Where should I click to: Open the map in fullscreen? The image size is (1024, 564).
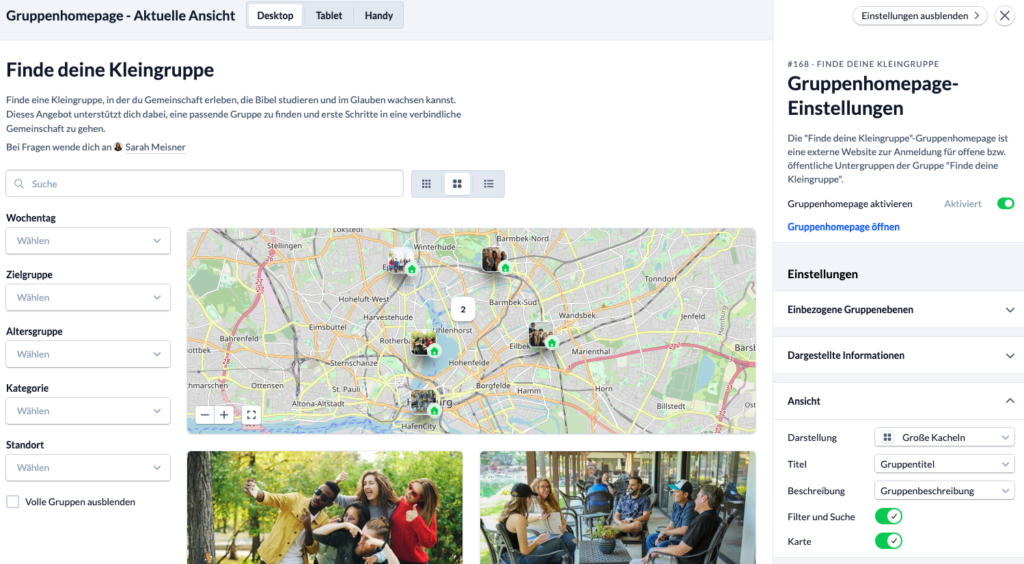point(251,415)
